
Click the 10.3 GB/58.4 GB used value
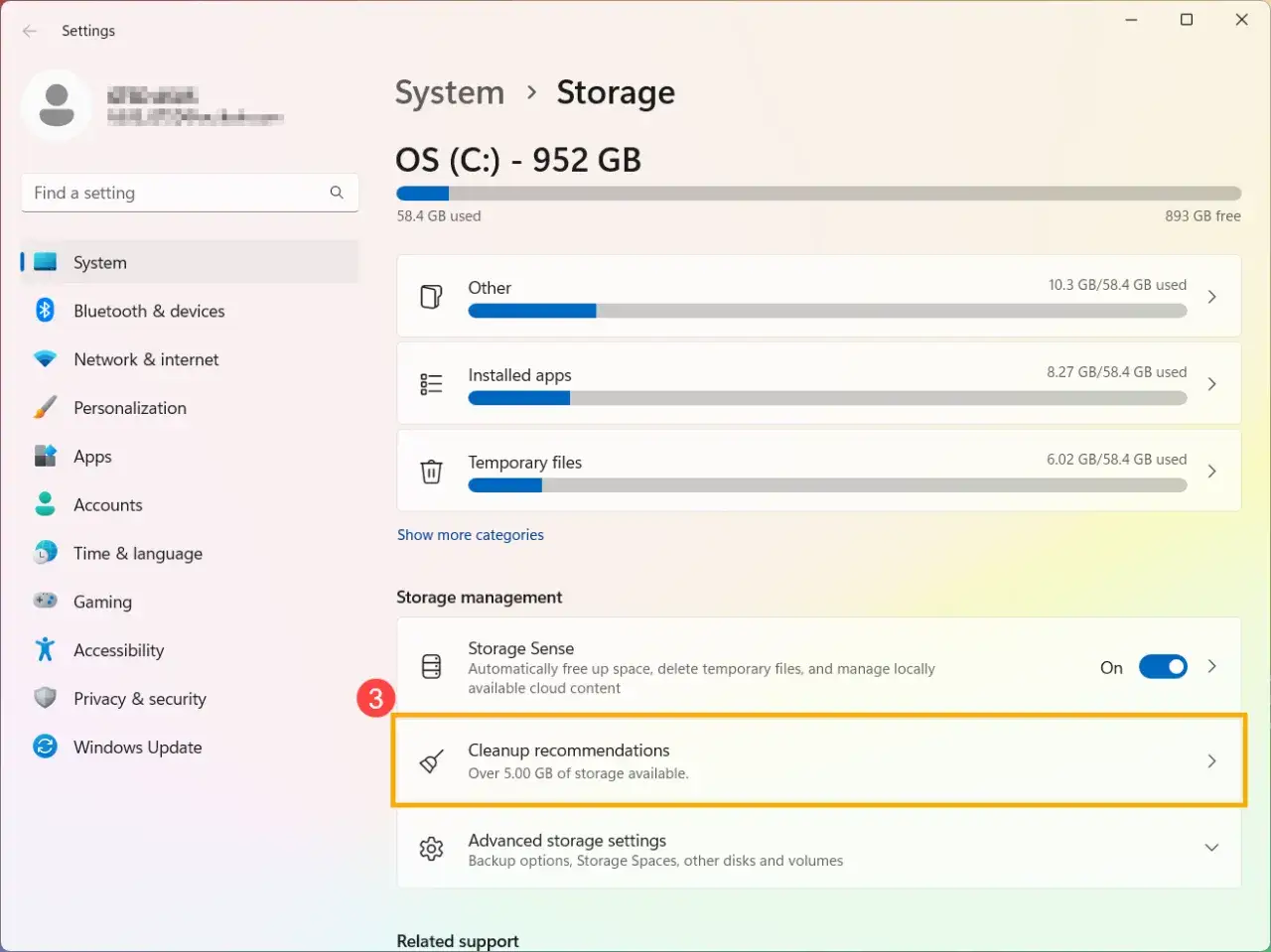click(1117, 285)
